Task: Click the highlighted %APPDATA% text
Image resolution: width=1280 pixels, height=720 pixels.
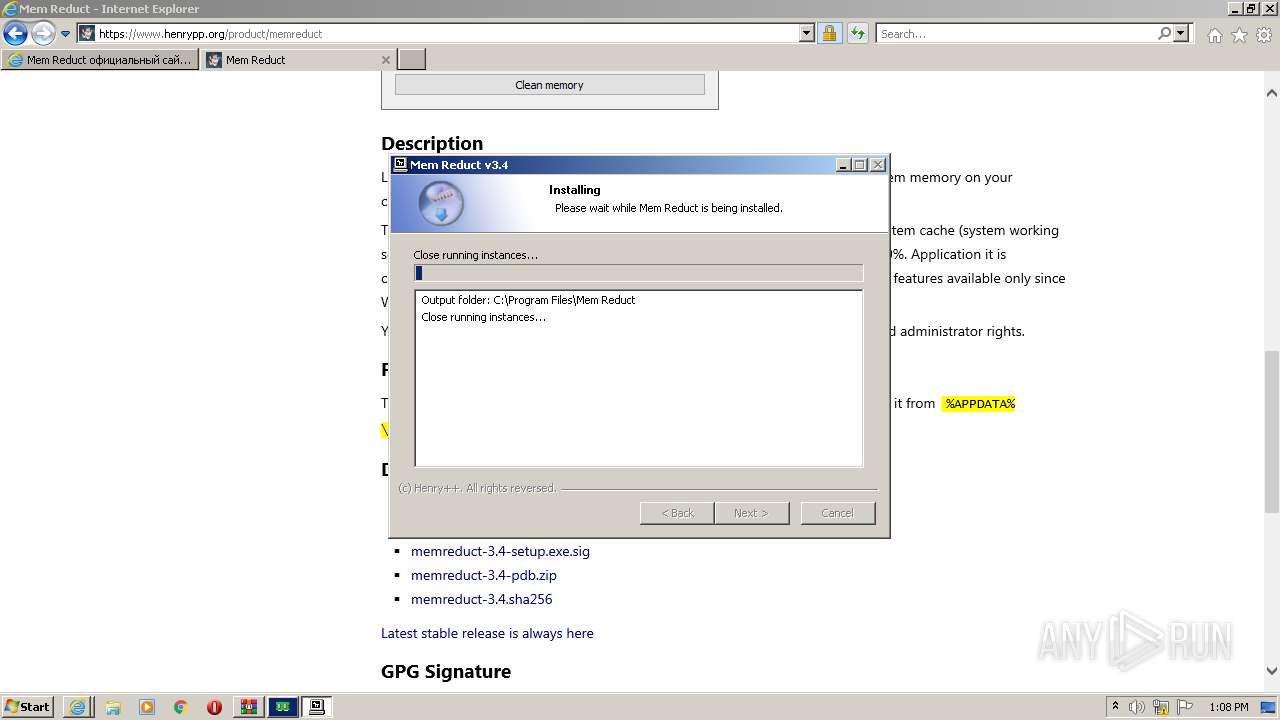Action: click(979, 403)
